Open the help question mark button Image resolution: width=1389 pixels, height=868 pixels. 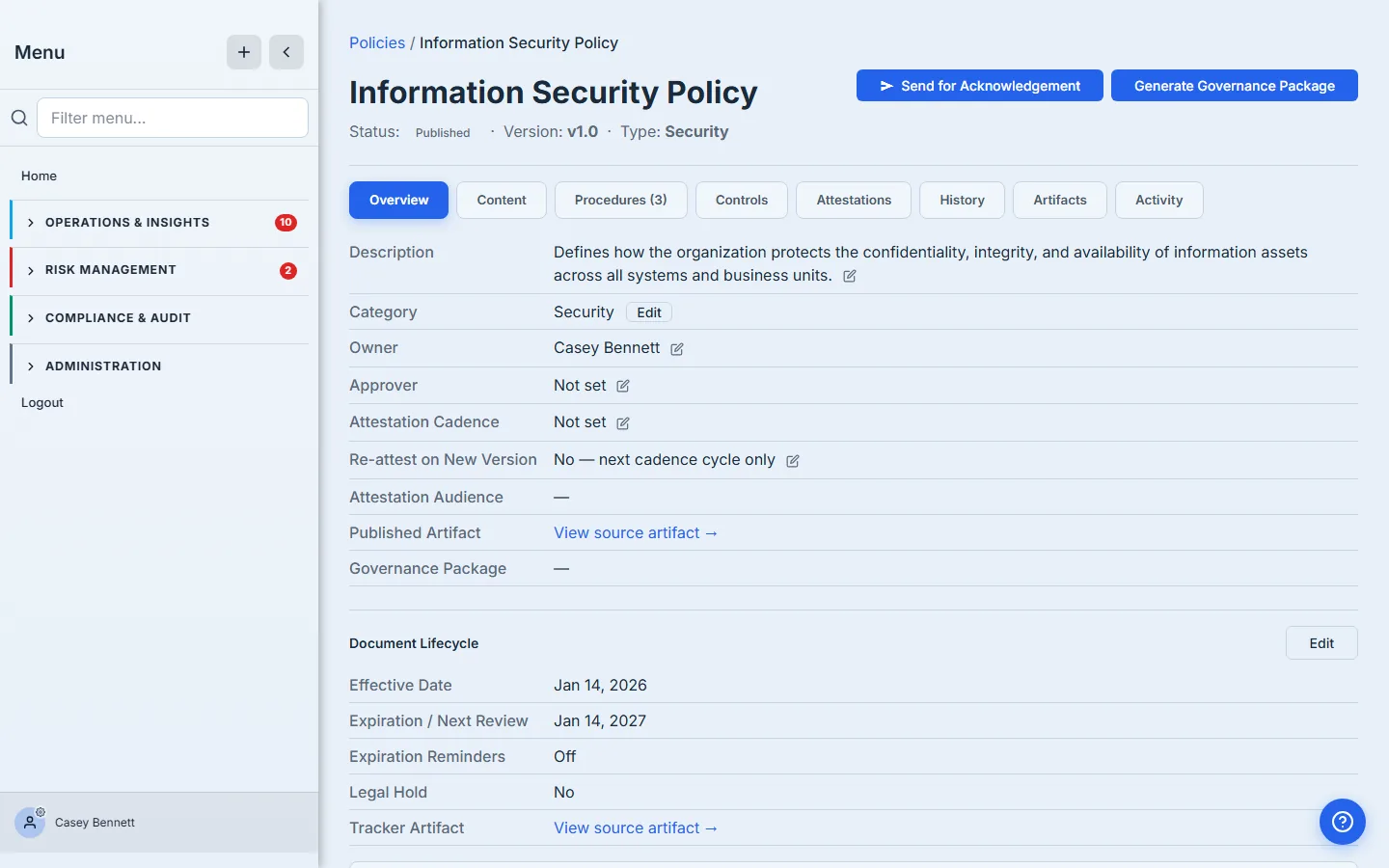(1343, 822)
